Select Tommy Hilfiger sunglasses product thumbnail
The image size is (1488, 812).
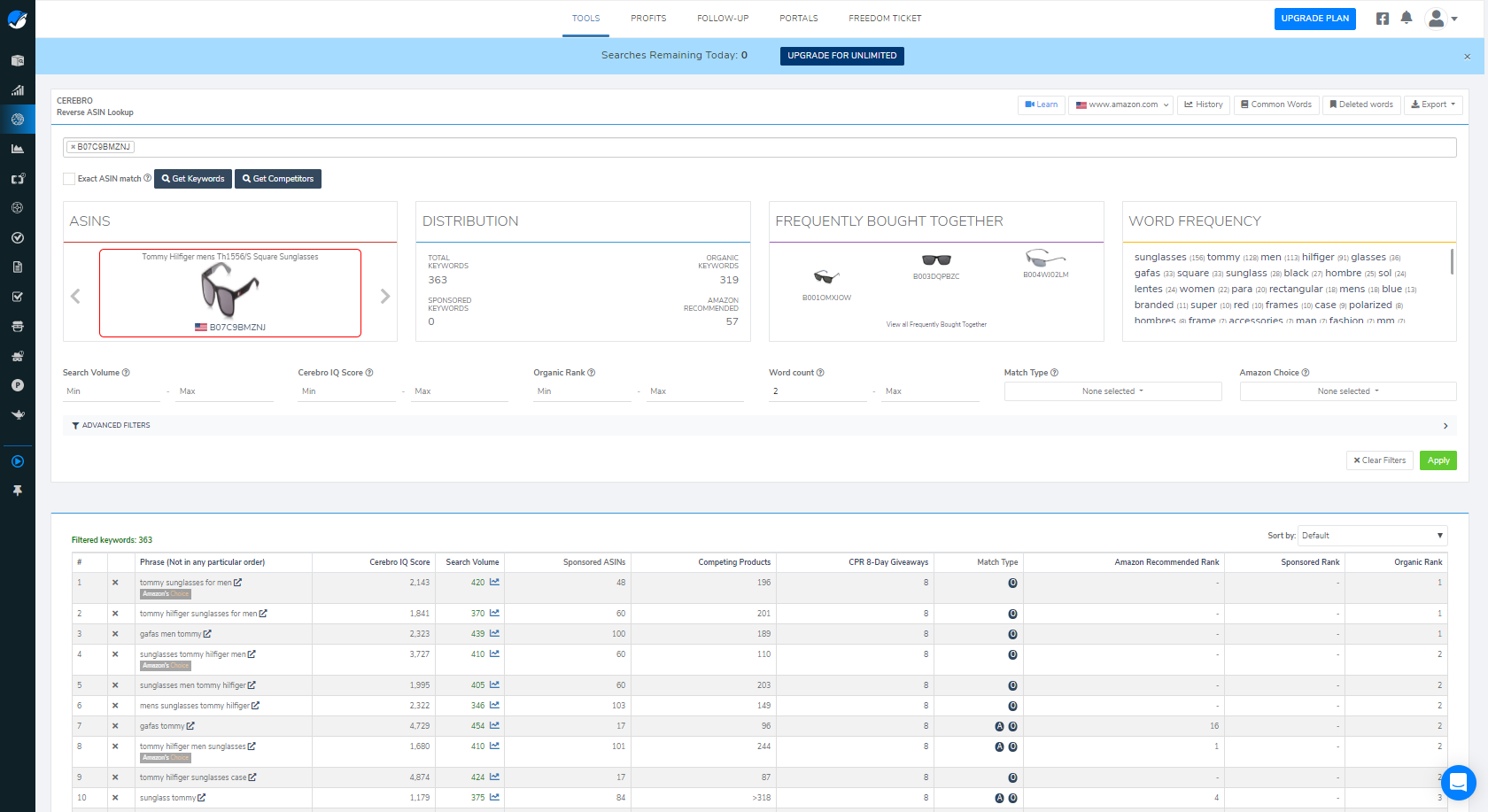pyautogui.click(x=230, y=293)
